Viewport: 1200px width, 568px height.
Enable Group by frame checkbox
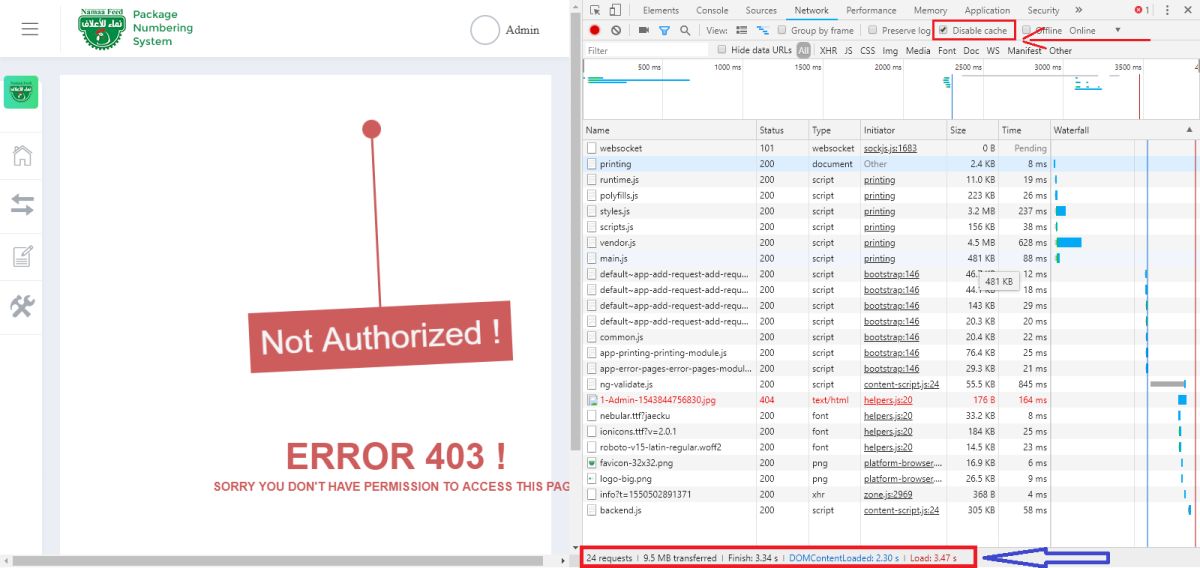tap(783, 30)
